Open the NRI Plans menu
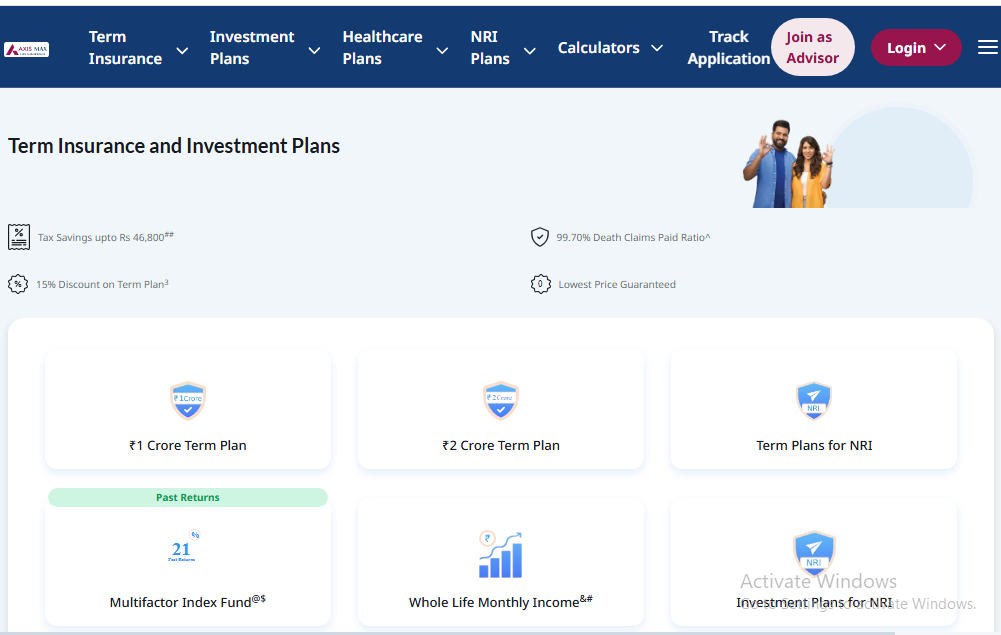 pyautogui.click(x=490, y=47)
